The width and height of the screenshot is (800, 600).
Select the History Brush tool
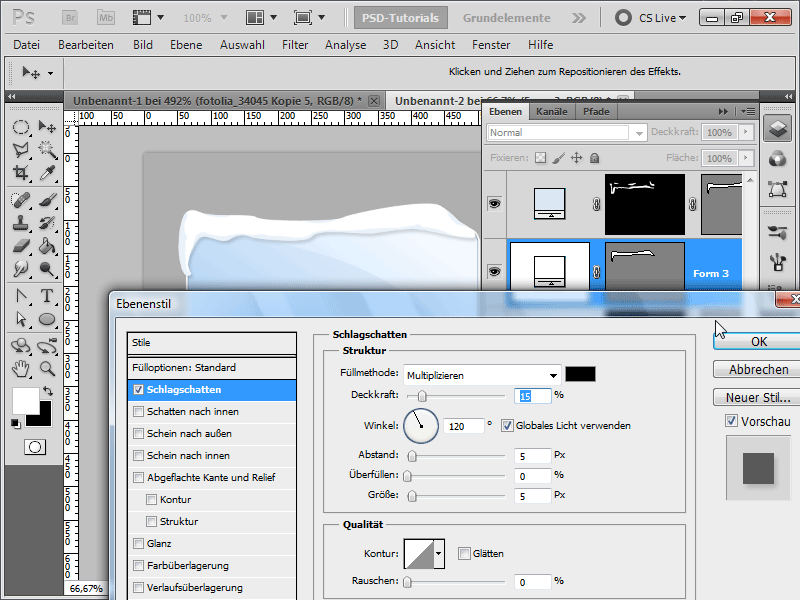pos(47,223)
